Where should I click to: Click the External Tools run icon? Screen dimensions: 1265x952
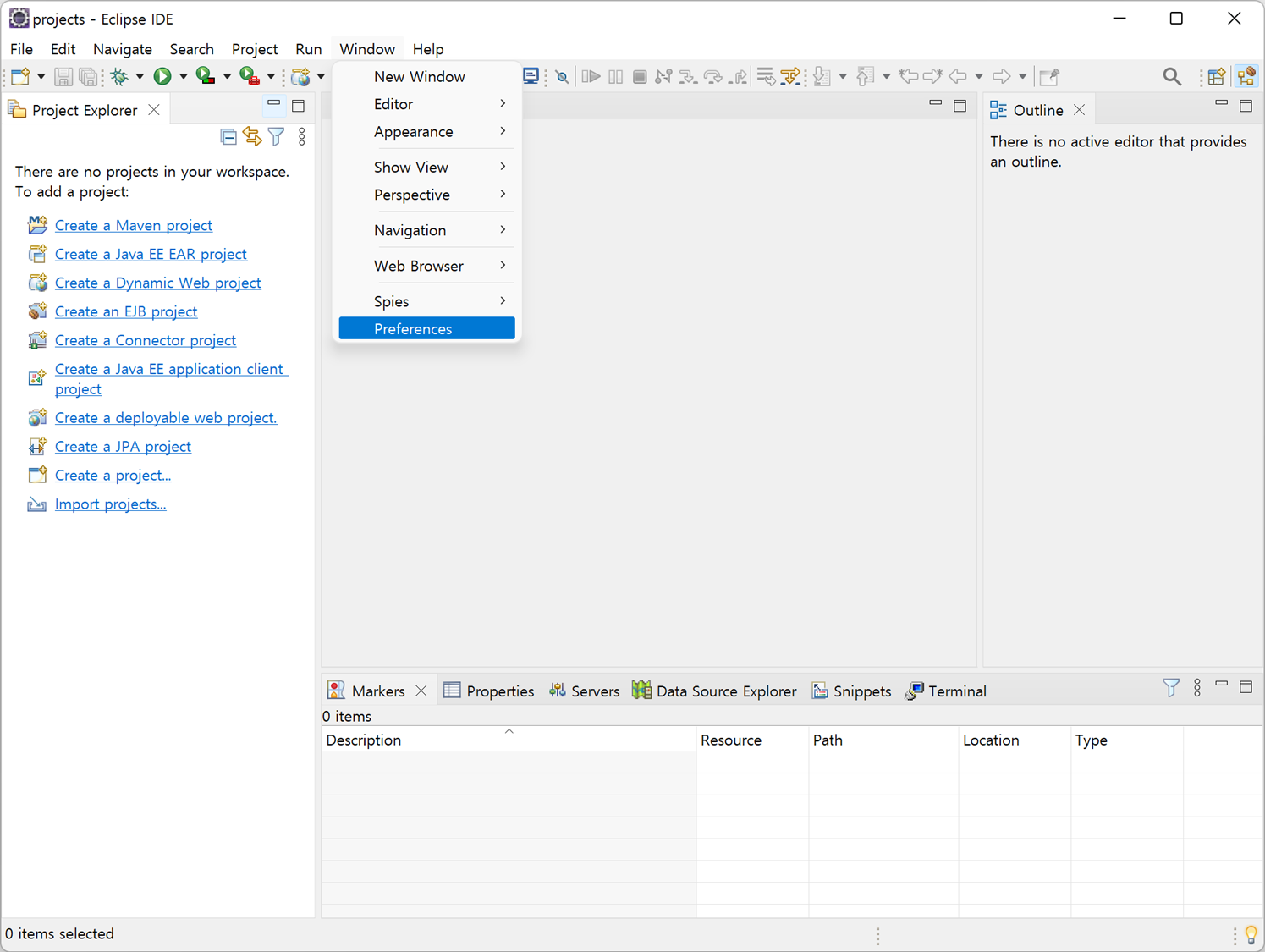tap(249, 77)
